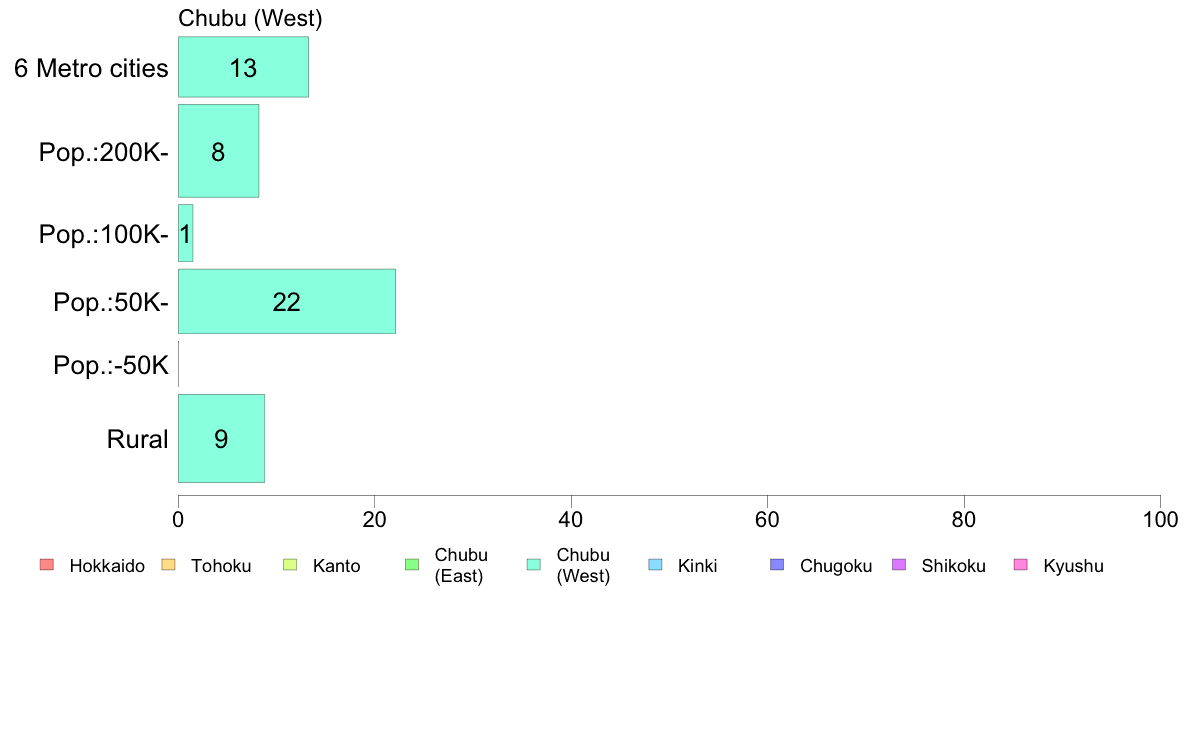This screenshot has height=736, width=1188.
Task: Select the Pop.:50K- bar valued 22
Action: point(286,301)
